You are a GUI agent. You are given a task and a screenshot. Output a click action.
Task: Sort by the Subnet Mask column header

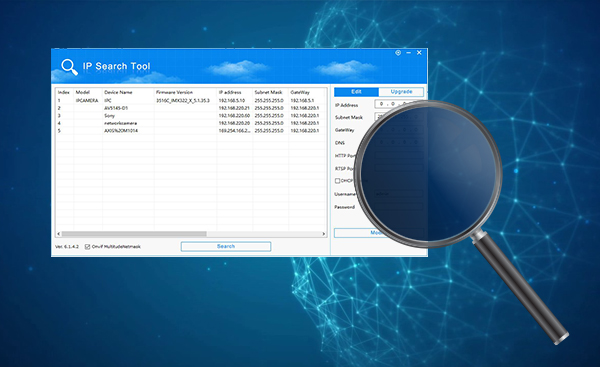(x=268, y=92)
